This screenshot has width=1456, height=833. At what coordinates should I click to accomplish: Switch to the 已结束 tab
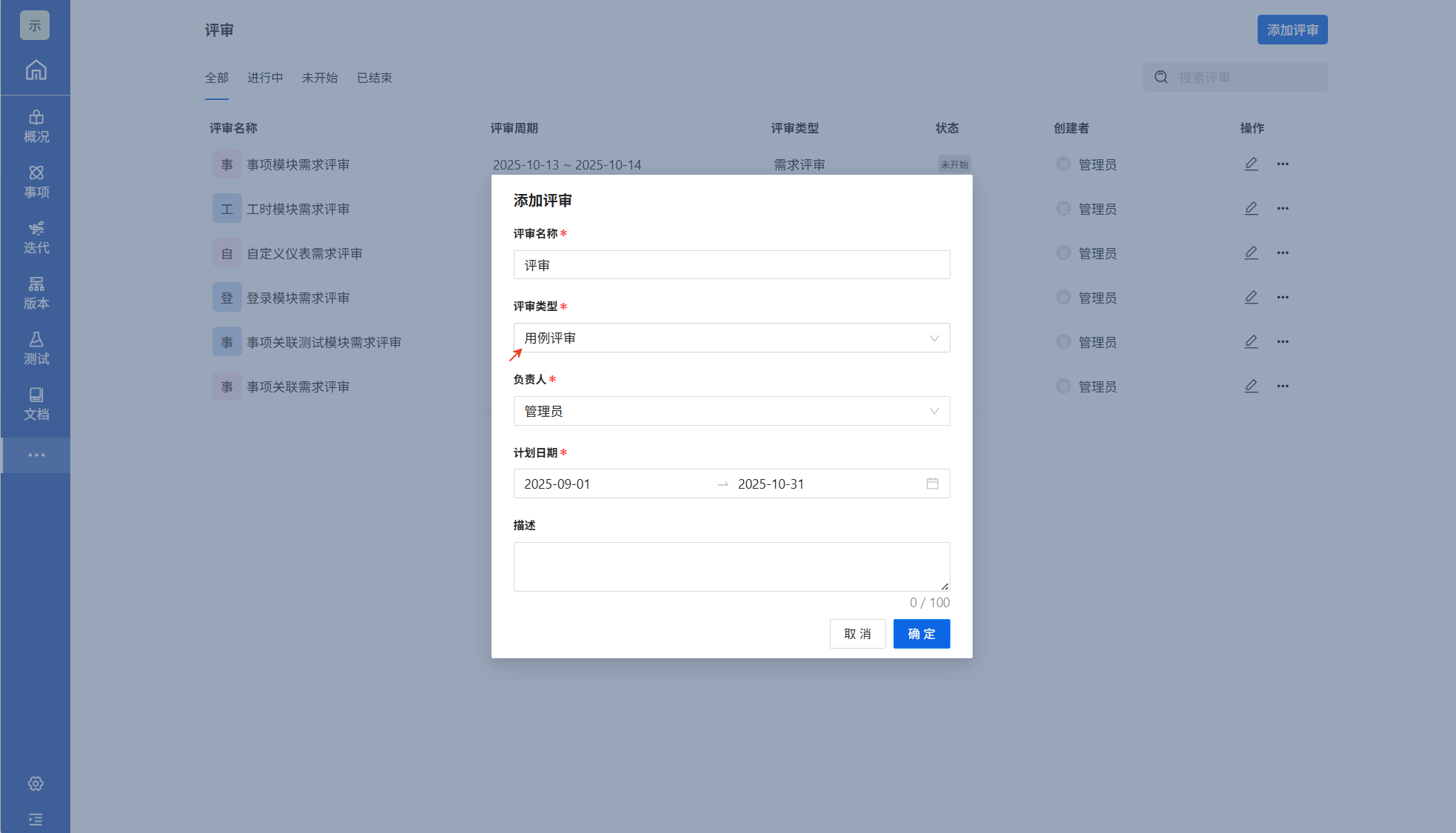point(374,78)
